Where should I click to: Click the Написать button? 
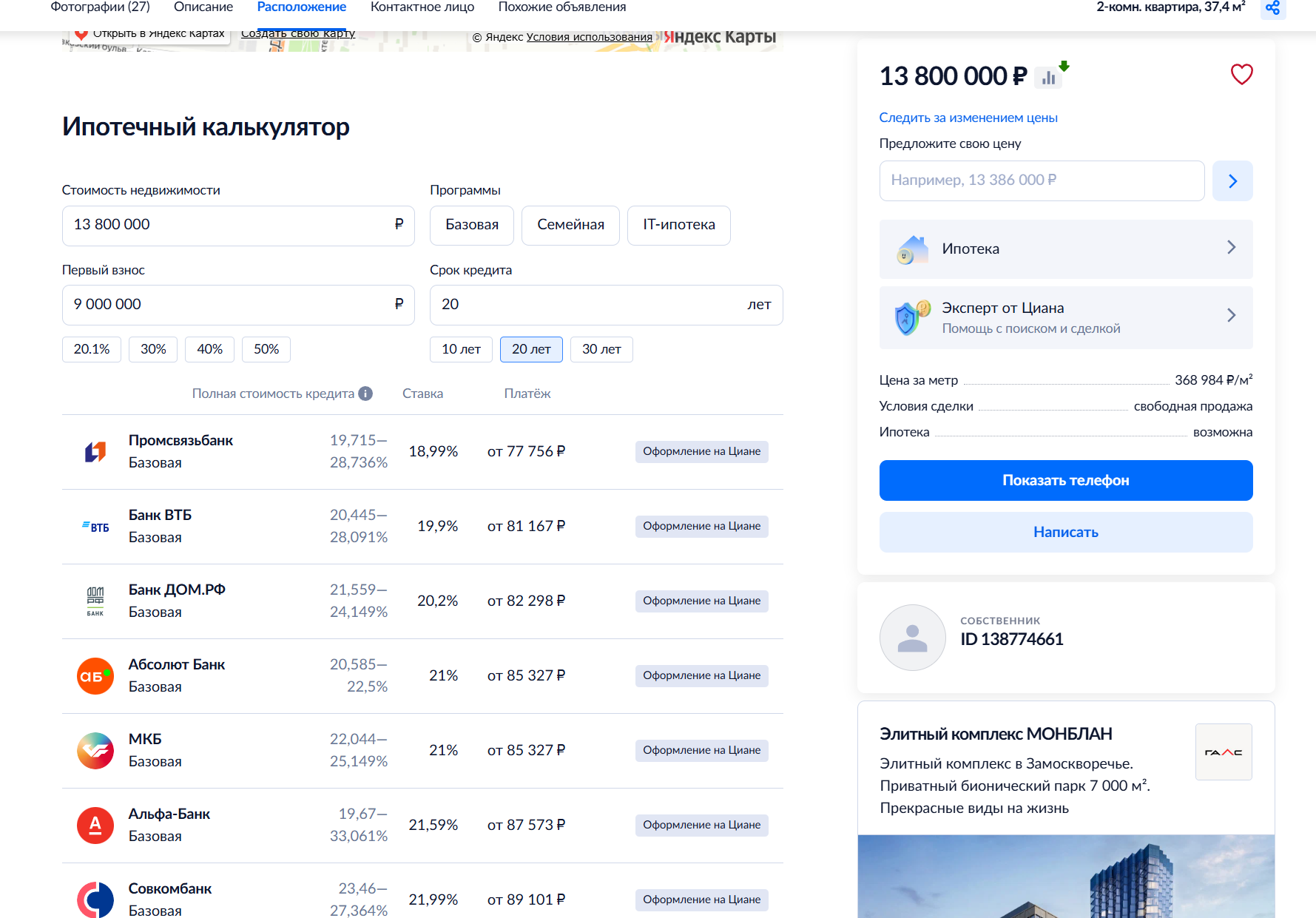pyautogui.click(x=1066, y=532)
